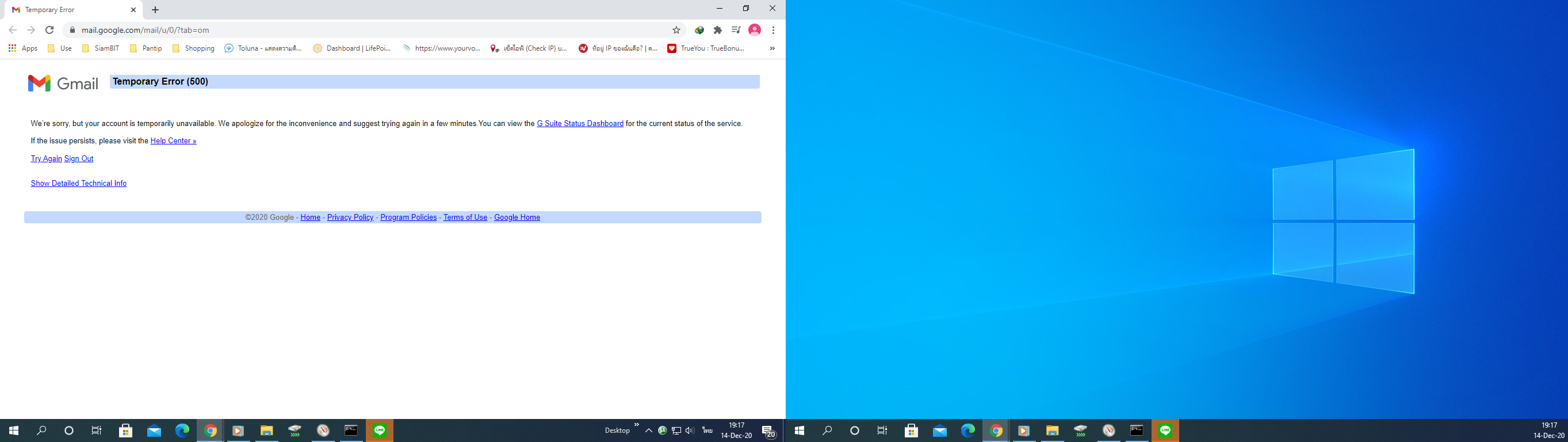Open the Shopping bookmark folder

(194, 48)
